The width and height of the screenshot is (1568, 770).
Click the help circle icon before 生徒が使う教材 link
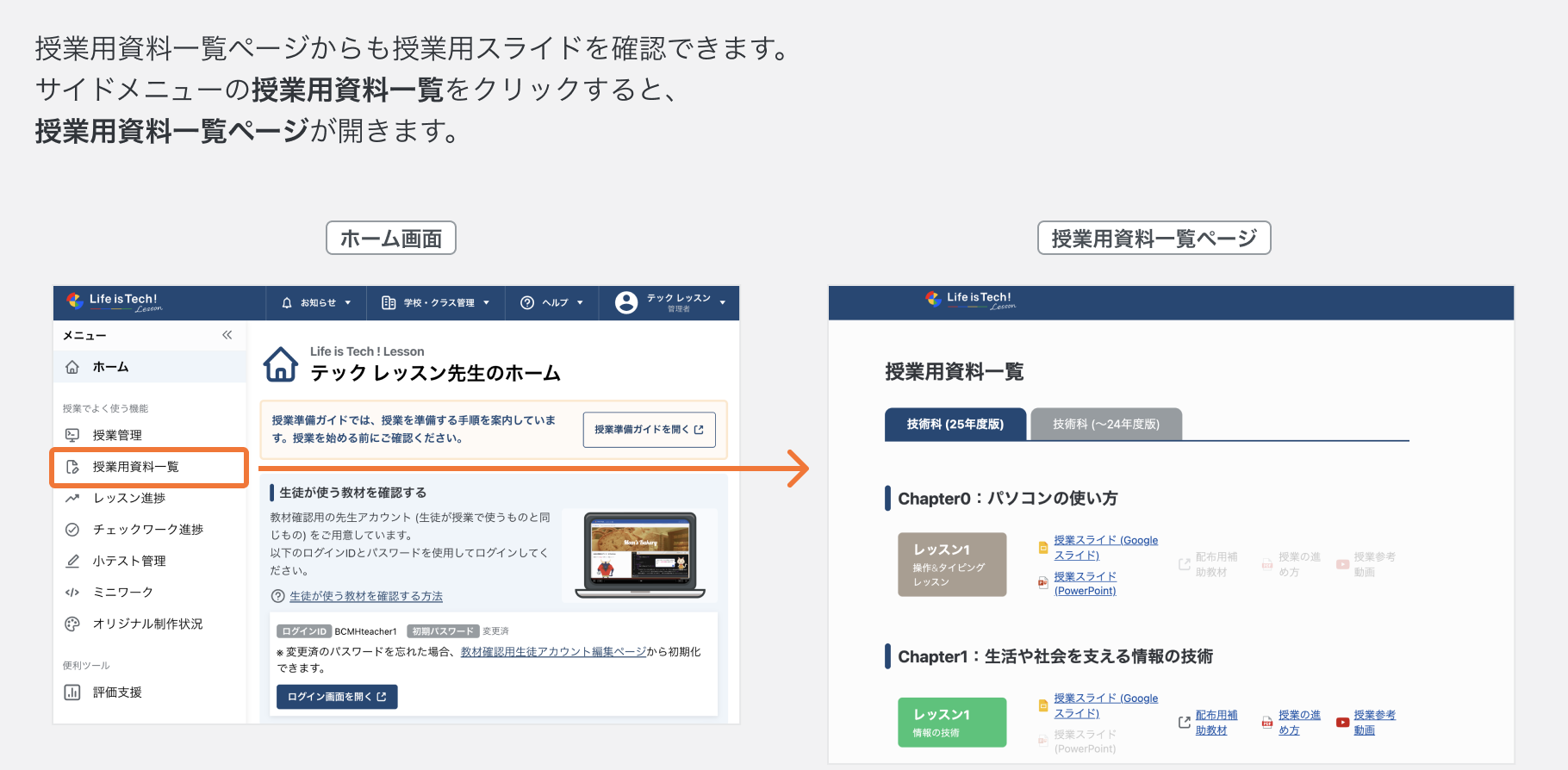(x=278, y=596)
